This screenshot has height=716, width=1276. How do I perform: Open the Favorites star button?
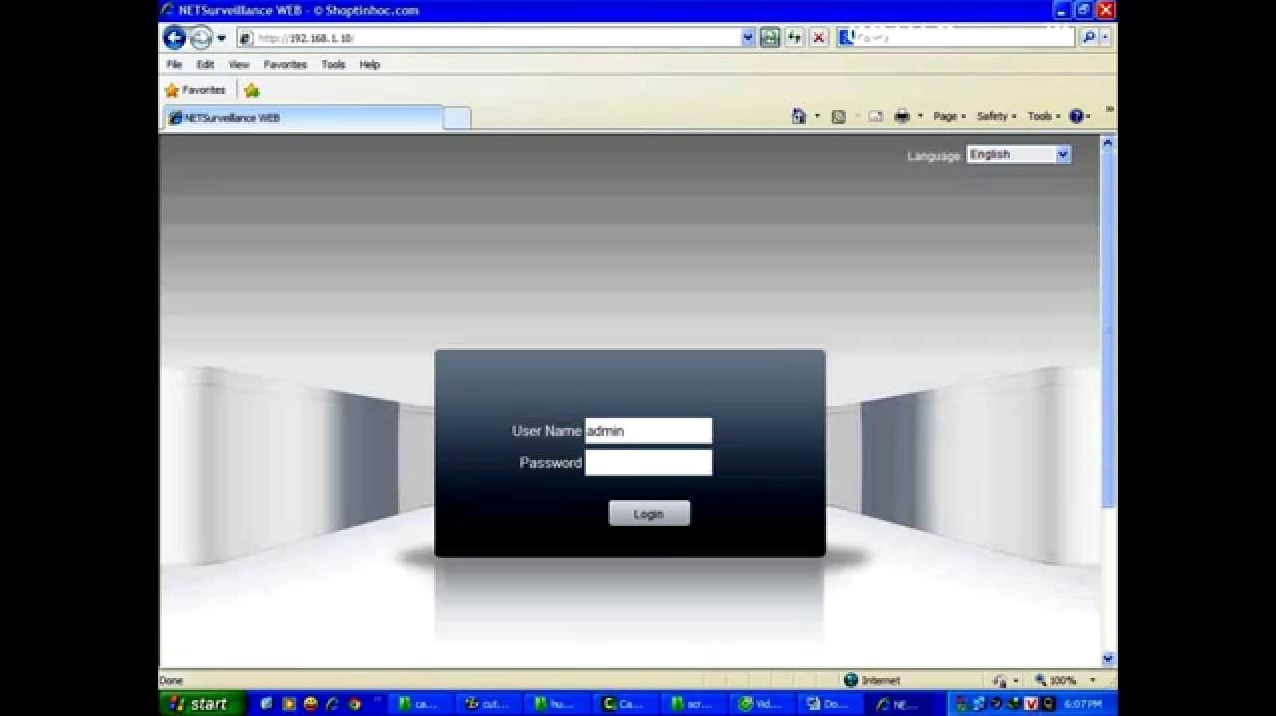[196, 90]
